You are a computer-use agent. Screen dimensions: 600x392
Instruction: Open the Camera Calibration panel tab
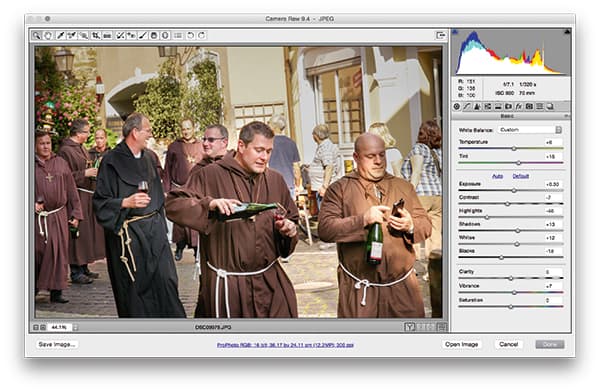pyautogui.click(x=529, y=107)
